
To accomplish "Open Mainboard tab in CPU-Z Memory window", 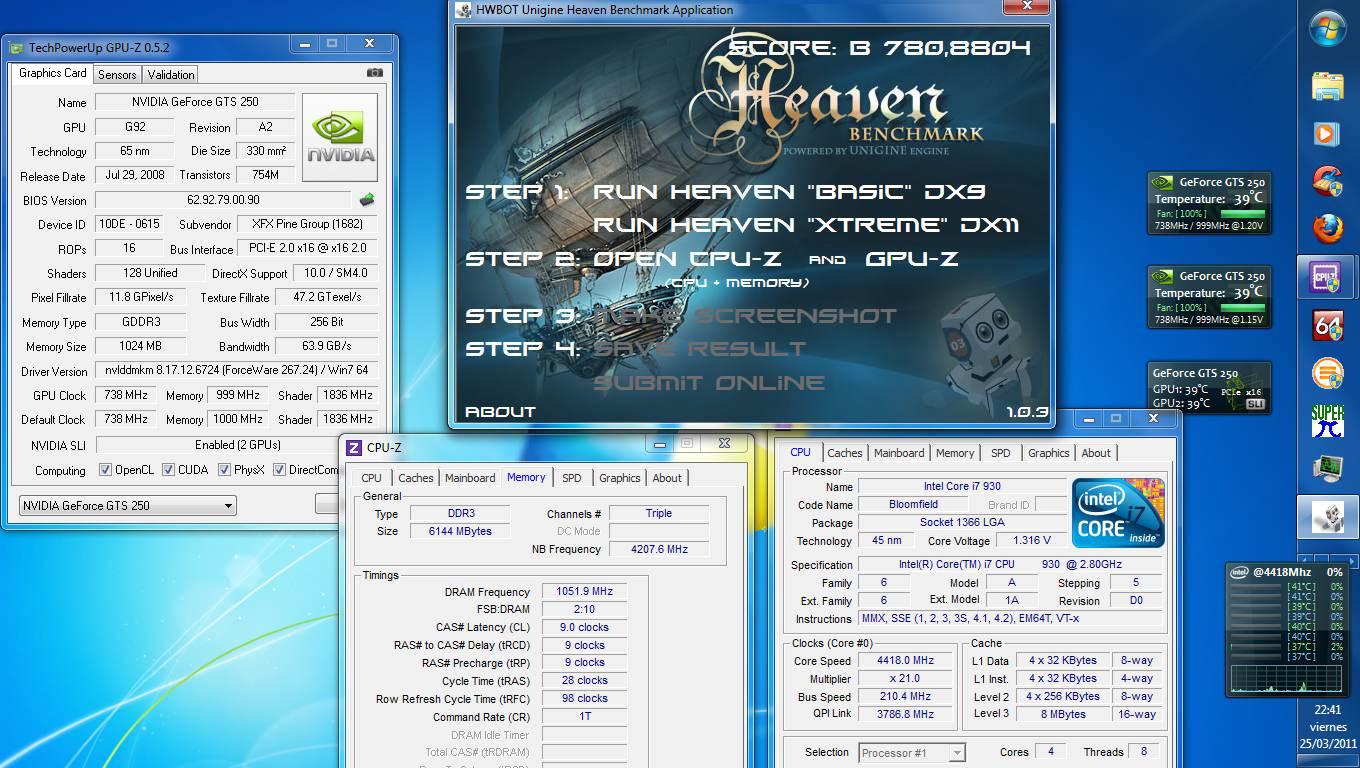I will (470, 478).
